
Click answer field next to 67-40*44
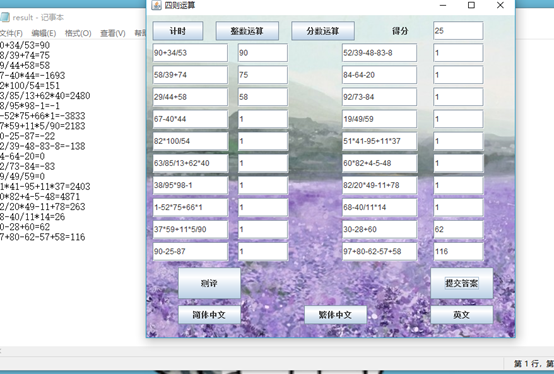coord(263,119)
